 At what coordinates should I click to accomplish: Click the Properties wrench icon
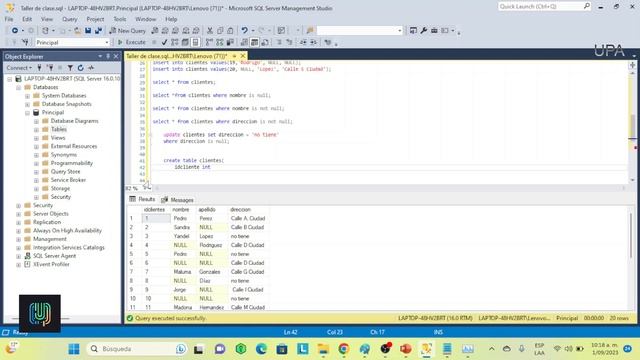click(424, 31)
